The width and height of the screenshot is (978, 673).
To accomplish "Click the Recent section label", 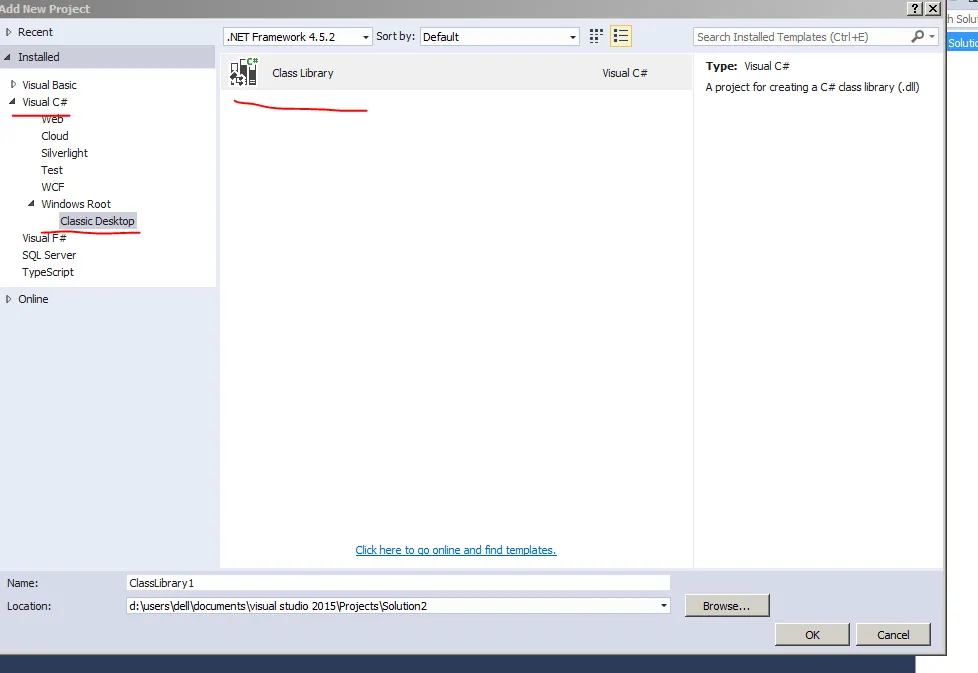I will click(x=35, y=32).
